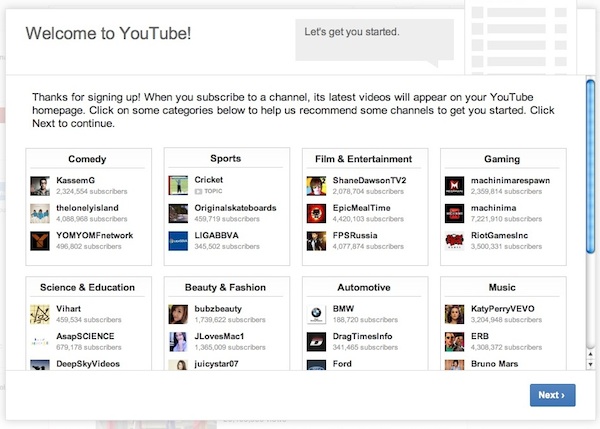Screen dimensions: 600x429
Task: Select the Comedy category heading
Action: pyautogui.click(x=87, y=159)
